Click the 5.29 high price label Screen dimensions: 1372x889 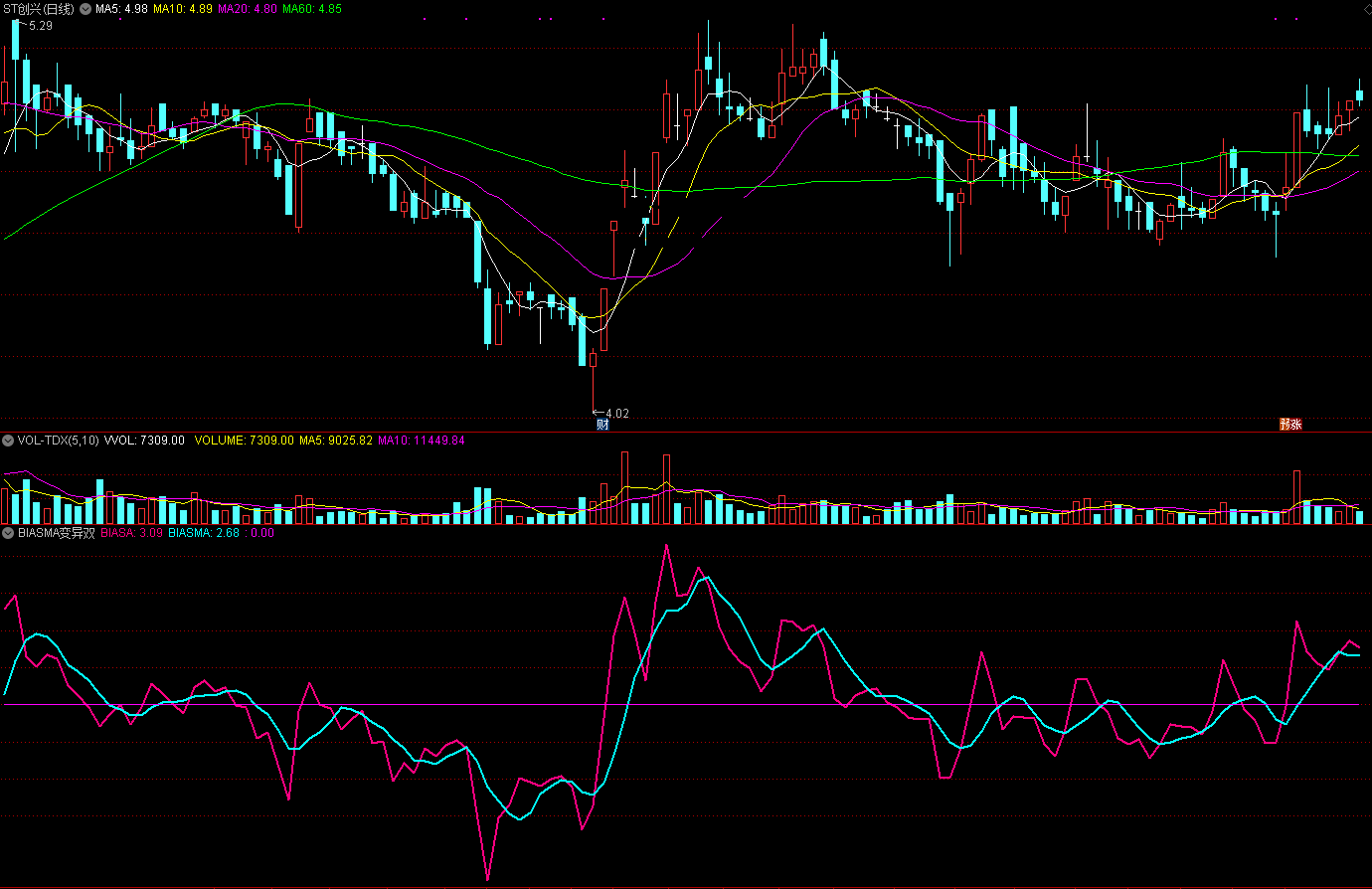41,26
